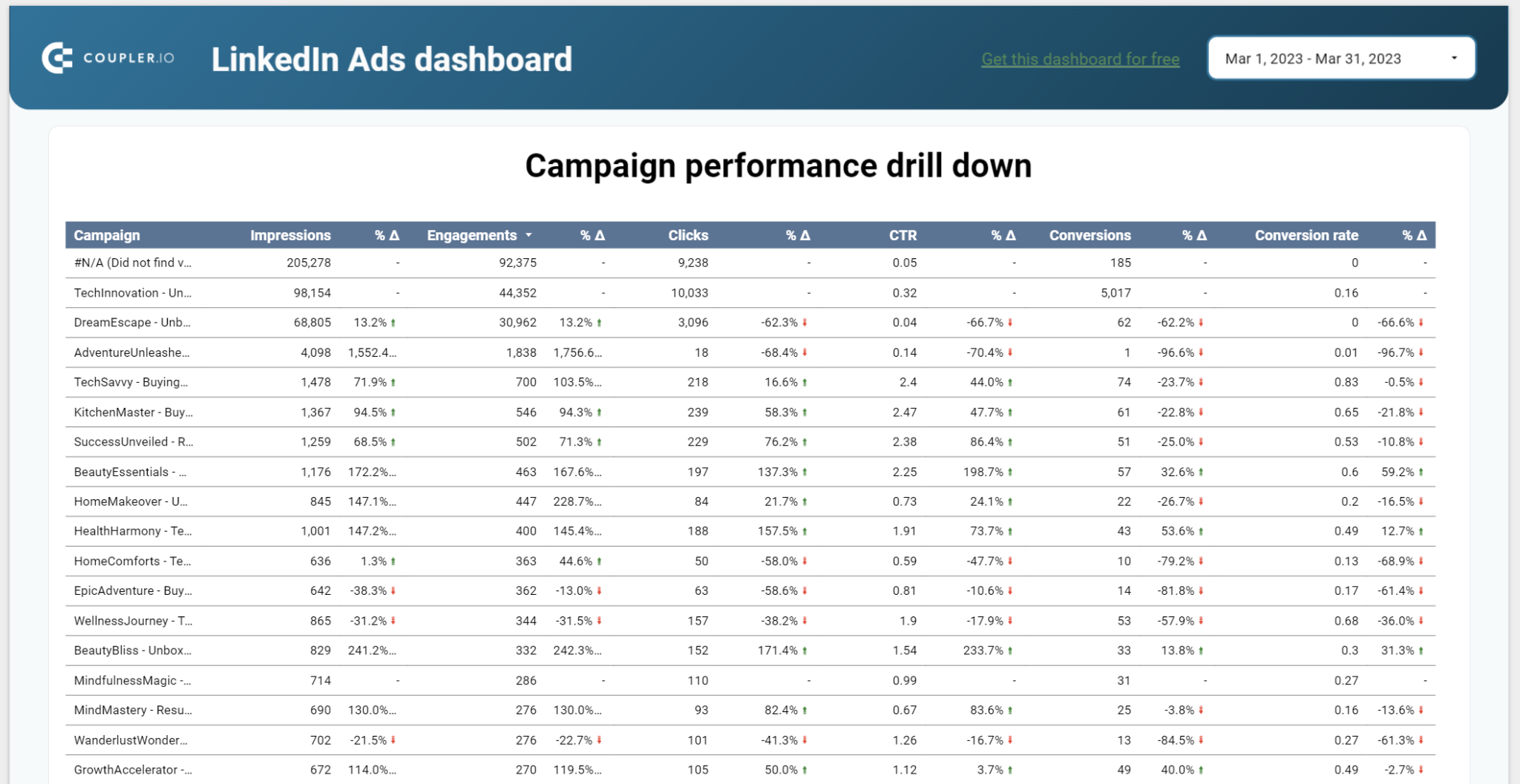This screenshot has width=1520, height=784.
Task: Open the date range picker dropdown
Action: [1340, 57]
